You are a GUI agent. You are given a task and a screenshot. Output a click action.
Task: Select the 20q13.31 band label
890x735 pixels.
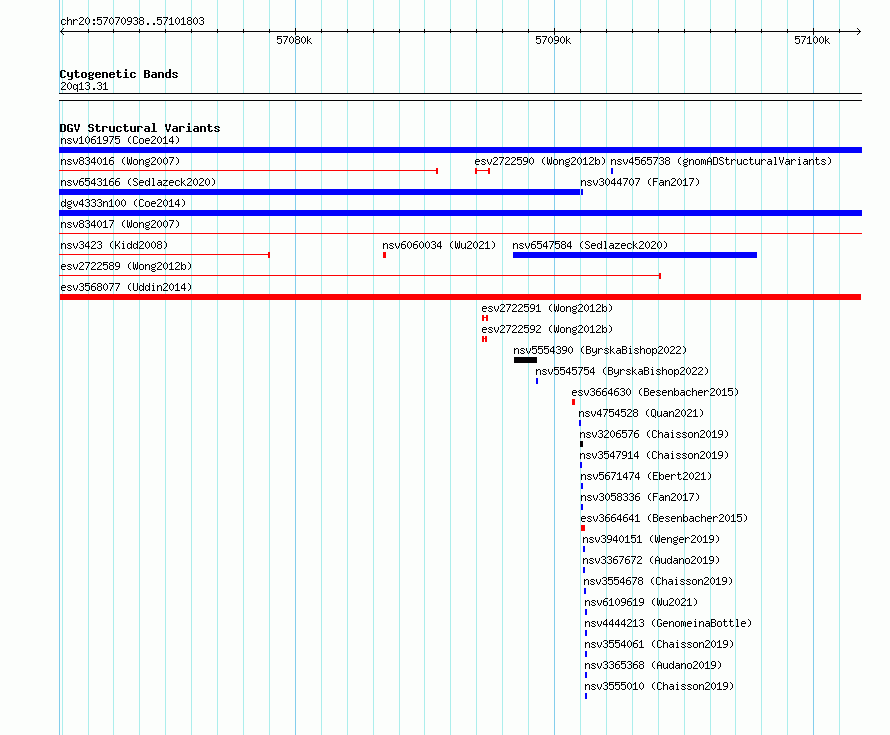pos(84,86)
